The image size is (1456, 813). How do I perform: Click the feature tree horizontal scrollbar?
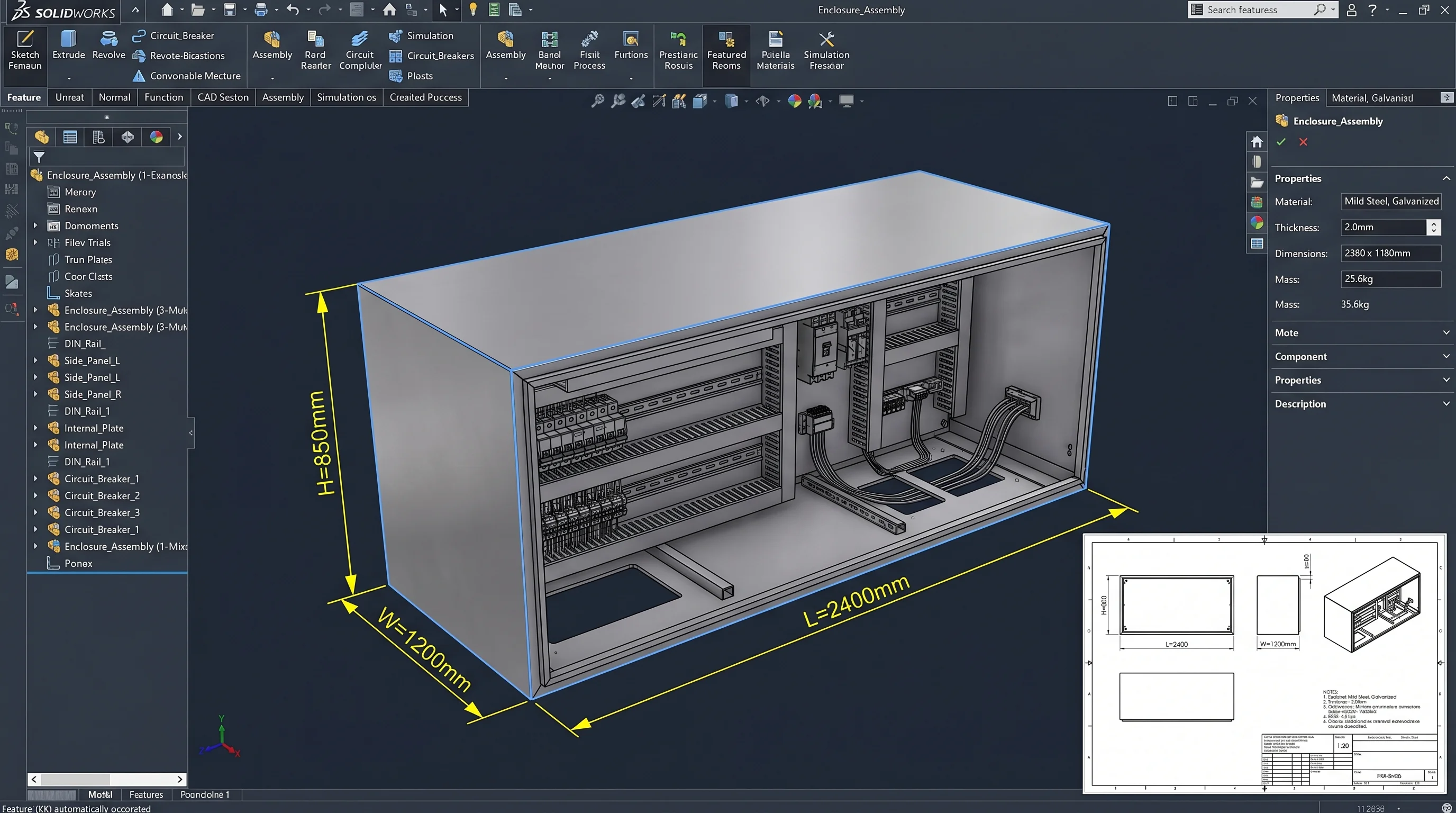[107, 779]
